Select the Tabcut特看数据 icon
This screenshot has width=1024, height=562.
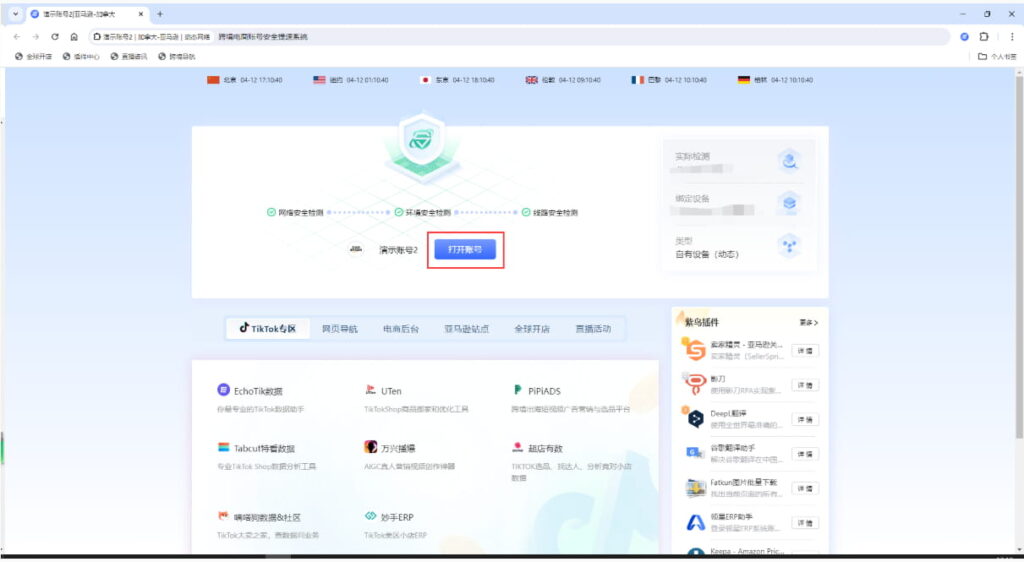(224, 448)
